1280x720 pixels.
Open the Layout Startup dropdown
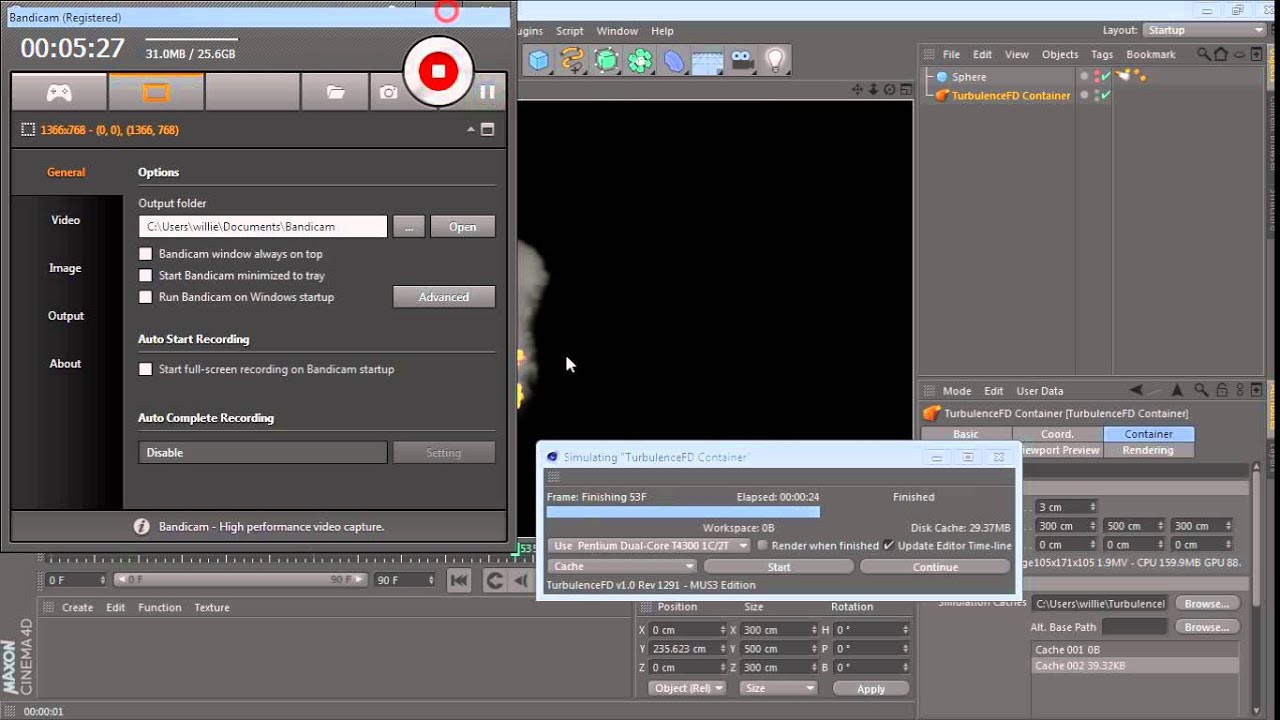(x=1204, y=30)
